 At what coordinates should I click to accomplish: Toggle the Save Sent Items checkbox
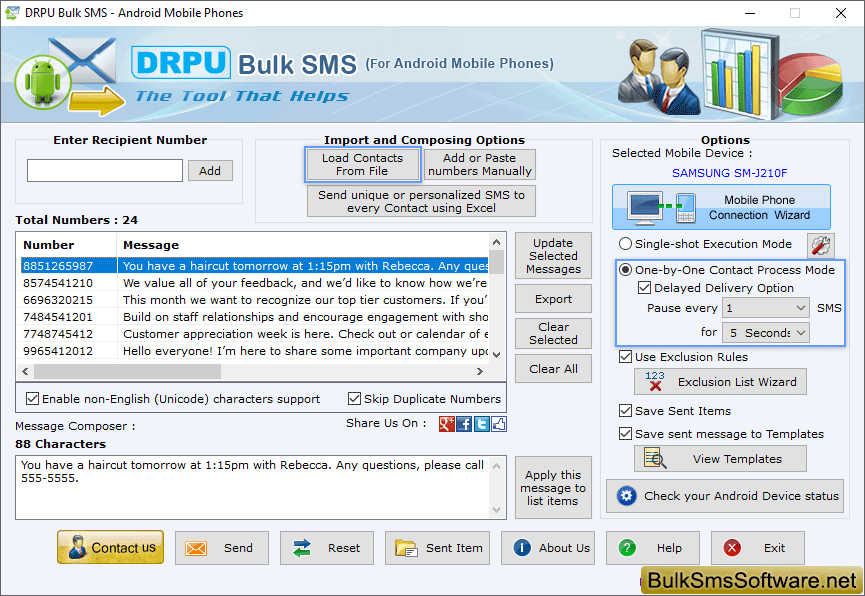tap(625, 411)
